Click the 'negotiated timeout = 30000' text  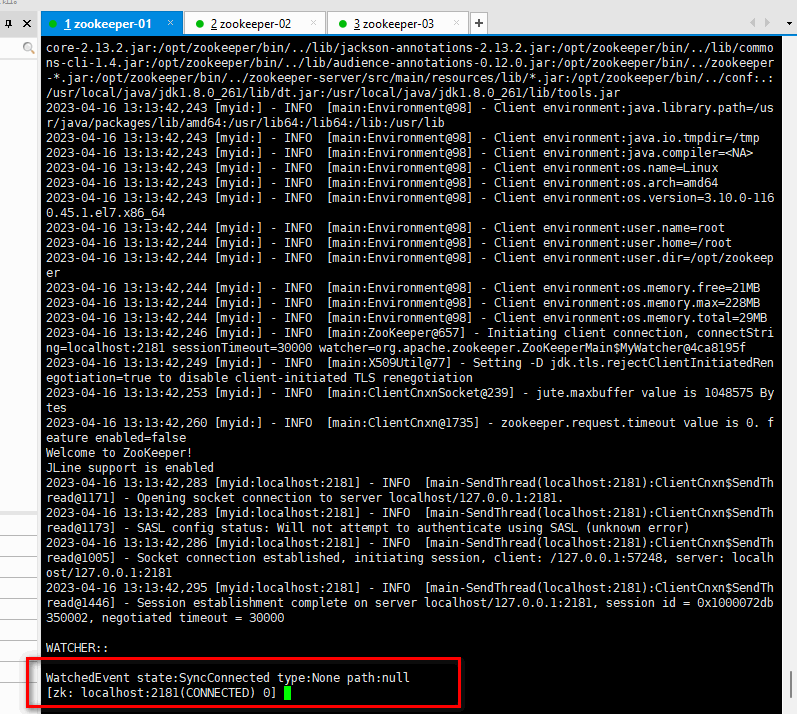point(193,618)
